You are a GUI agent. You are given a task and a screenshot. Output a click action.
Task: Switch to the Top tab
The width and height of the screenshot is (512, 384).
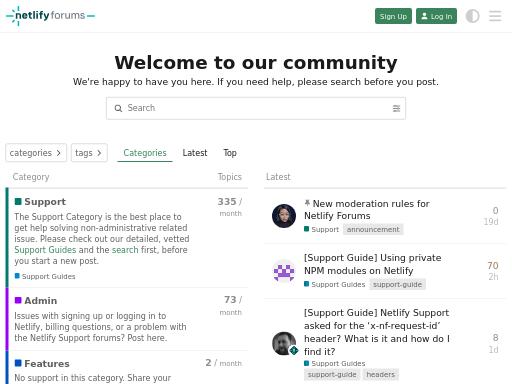pos(230,153)
